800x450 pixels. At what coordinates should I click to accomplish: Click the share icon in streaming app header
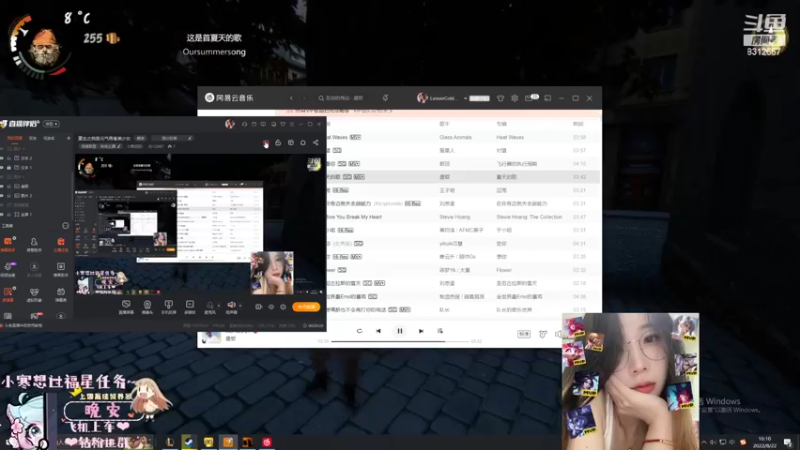tap(315, 143)
